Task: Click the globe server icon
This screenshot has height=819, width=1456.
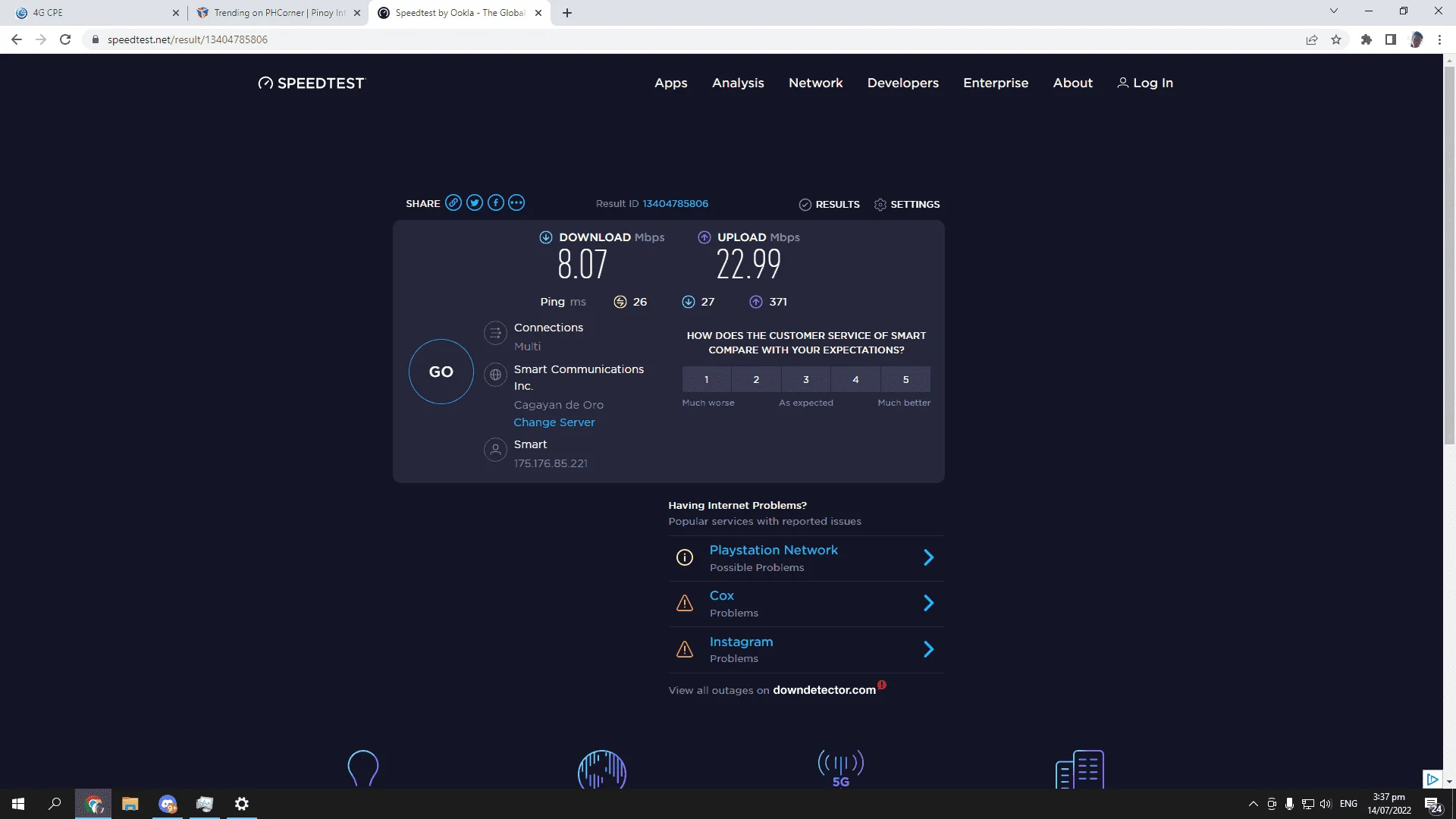Action: click(x=495, y=375)
